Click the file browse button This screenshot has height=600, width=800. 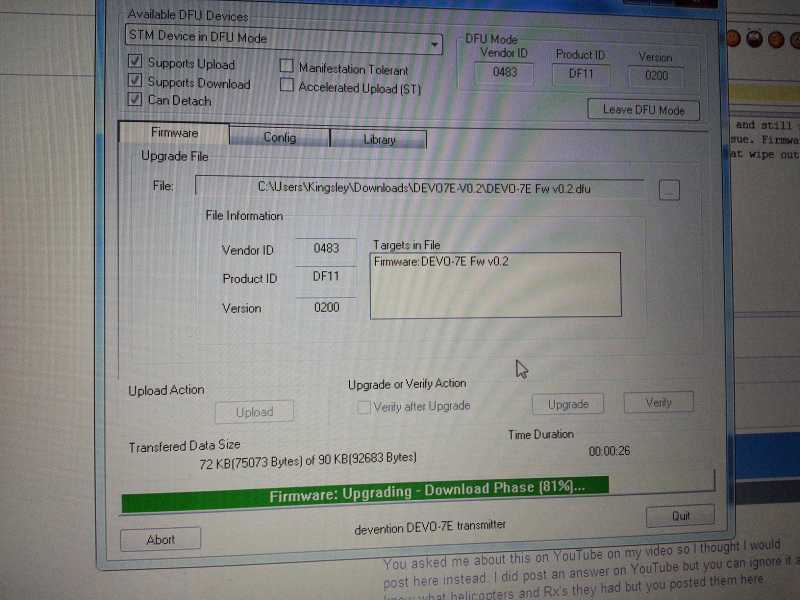tap(669, 190)
